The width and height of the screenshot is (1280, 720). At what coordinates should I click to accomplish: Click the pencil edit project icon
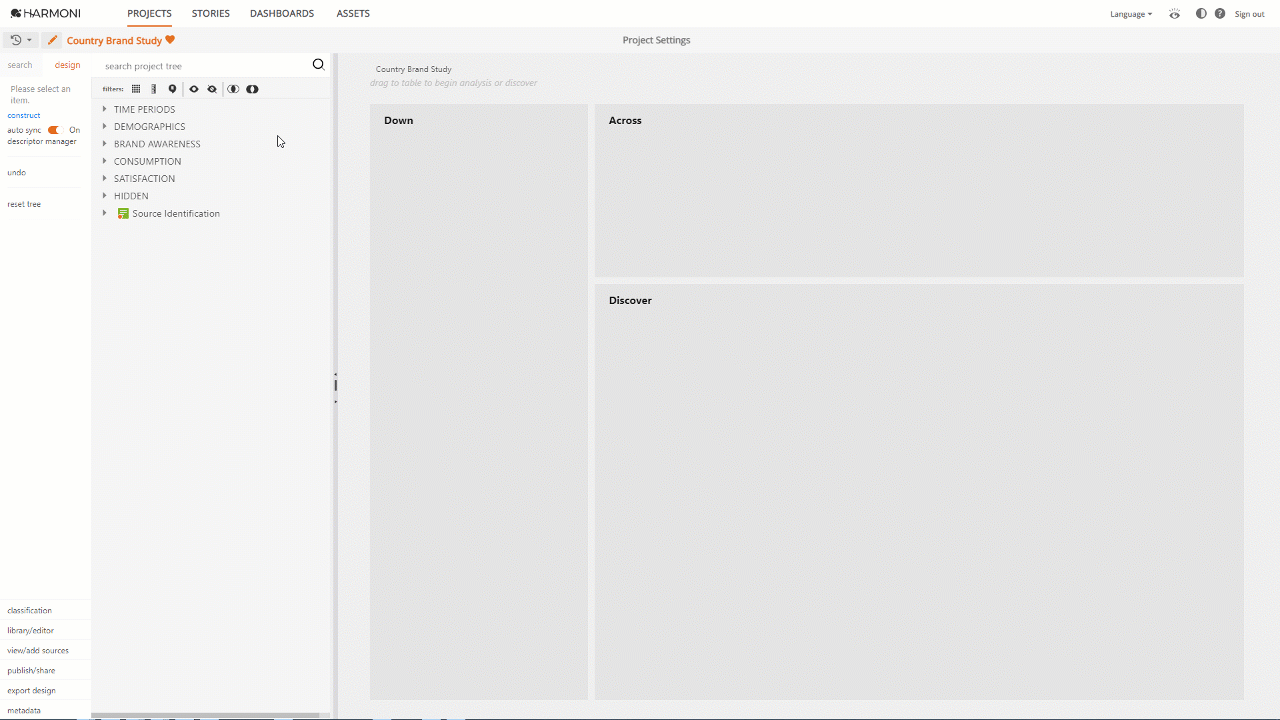pyautogui.click(x=52, y=40)
